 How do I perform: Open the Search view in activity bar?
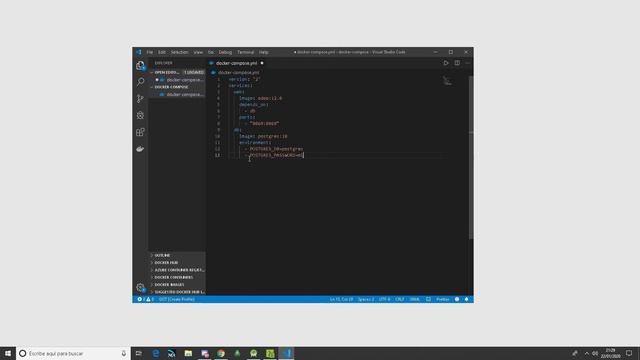(140, 82)
